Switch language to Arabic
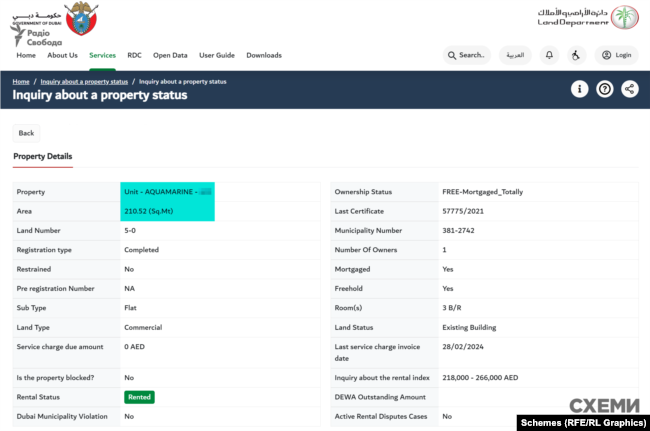This screenshot has height=431, width=650. (515, 55)
